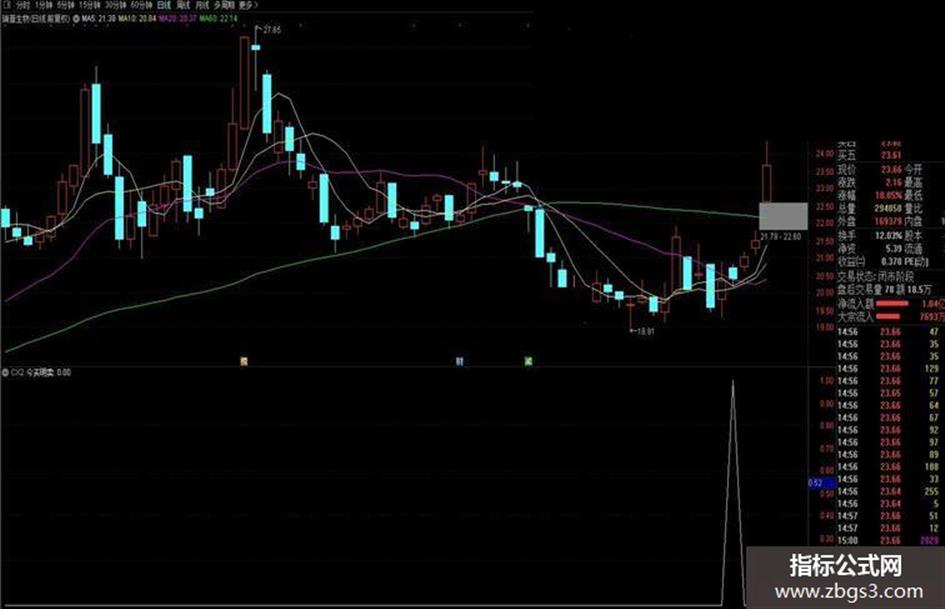Select the 60分钟 period tab
945x609 pixels.
click(141, 5)
